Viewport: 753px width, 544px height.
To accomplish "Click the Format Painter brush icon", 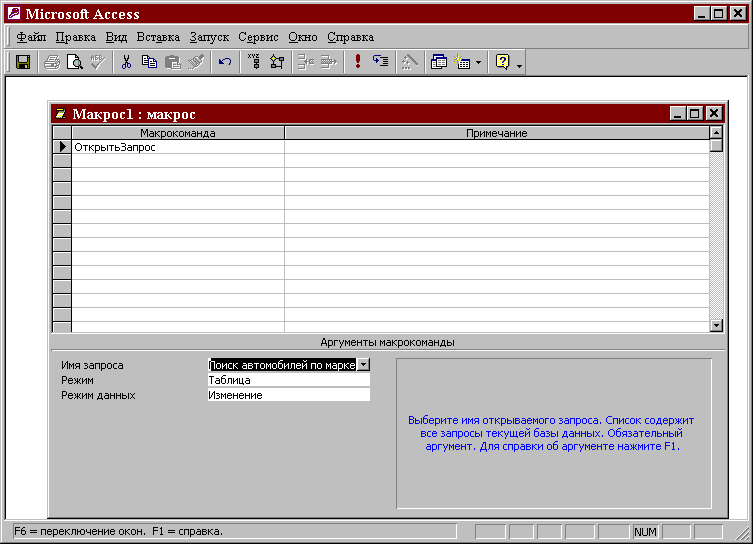I will coord(196,62).
